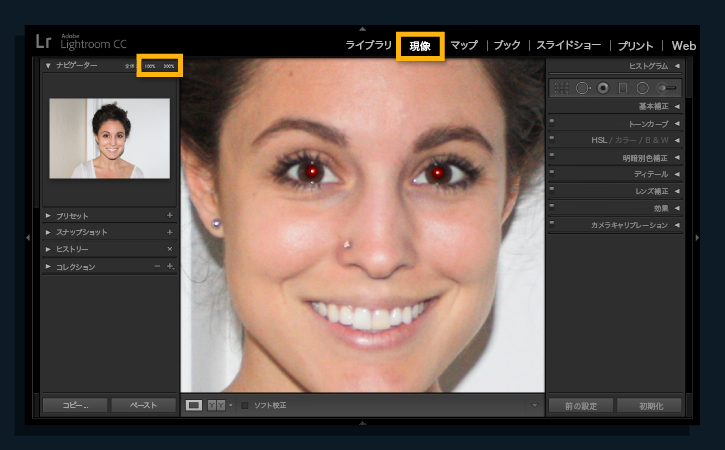725x450 pixels.
Task: Click the red pupil of right eye
Action: click(x=438, y=173)
